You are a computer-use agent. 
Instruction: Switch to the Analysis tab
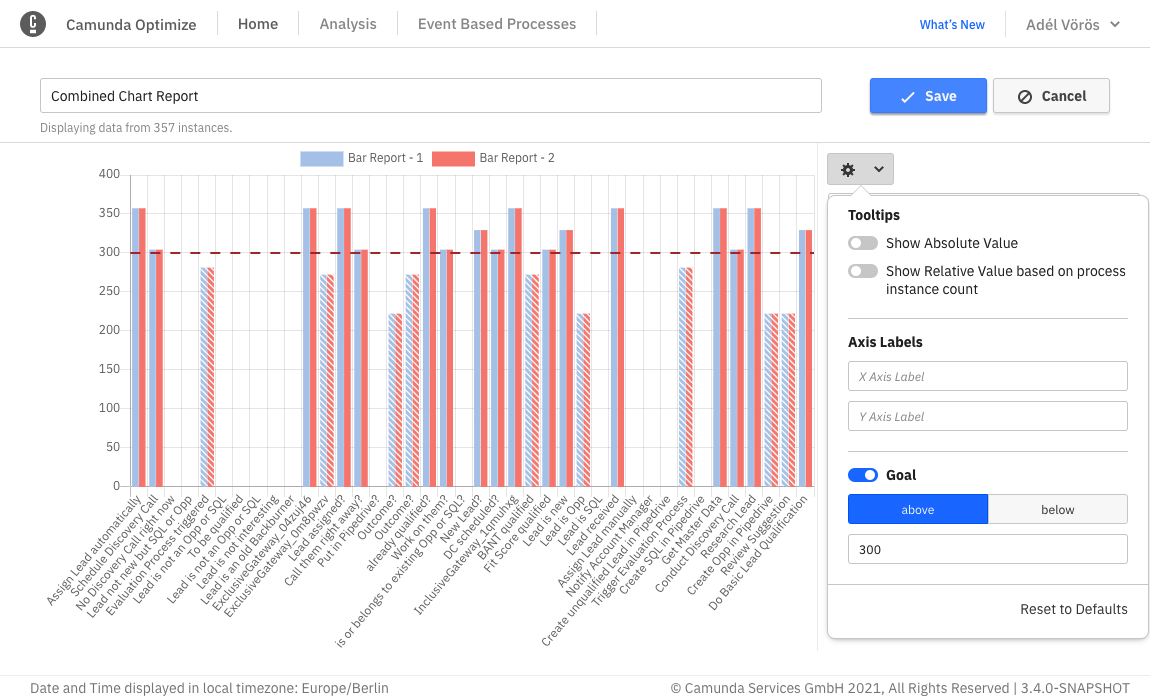point(348,24)
